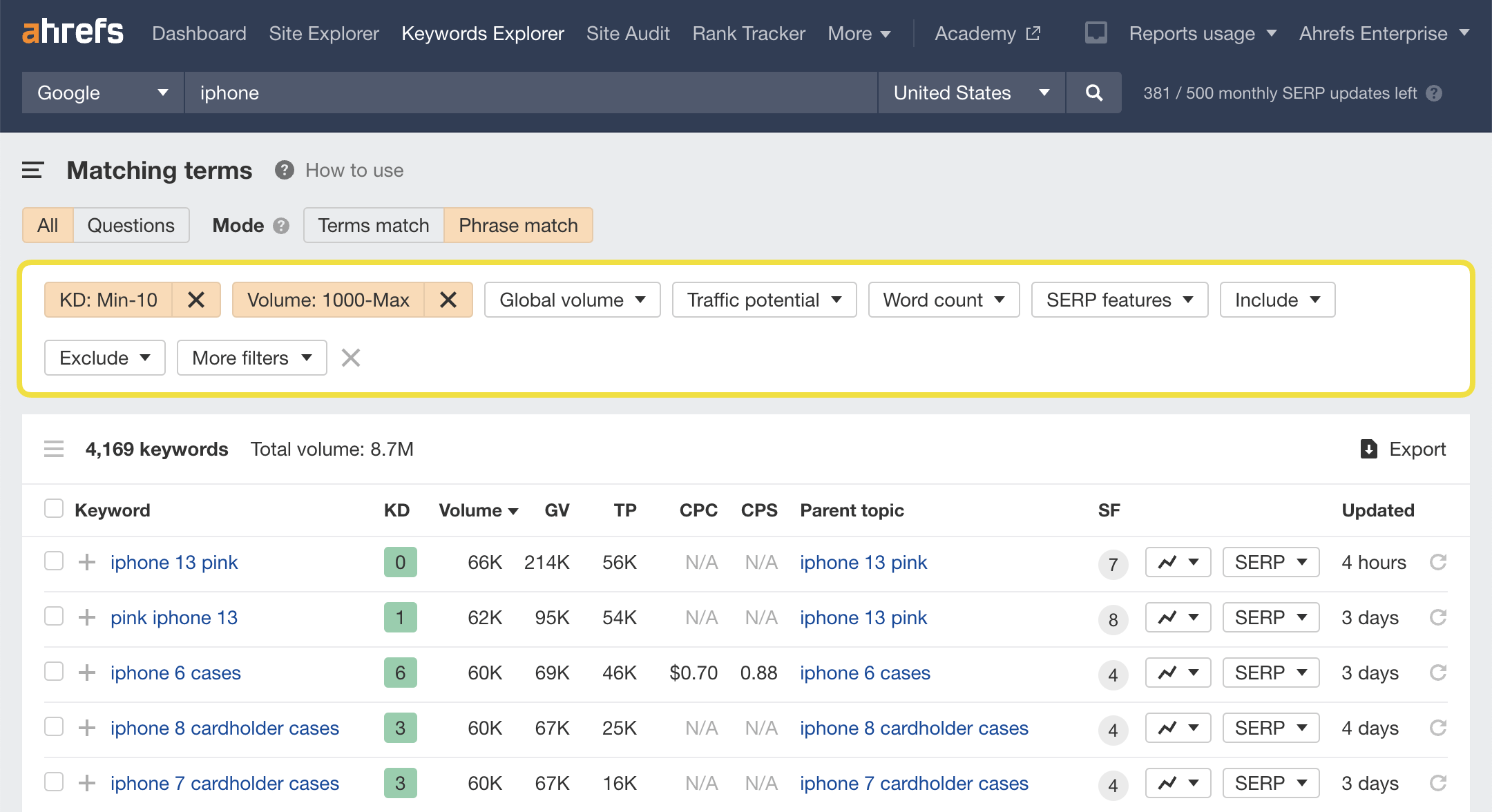Click the help icon next to Matching terms
Screen dimensions: 1492x812
(283, 171)
